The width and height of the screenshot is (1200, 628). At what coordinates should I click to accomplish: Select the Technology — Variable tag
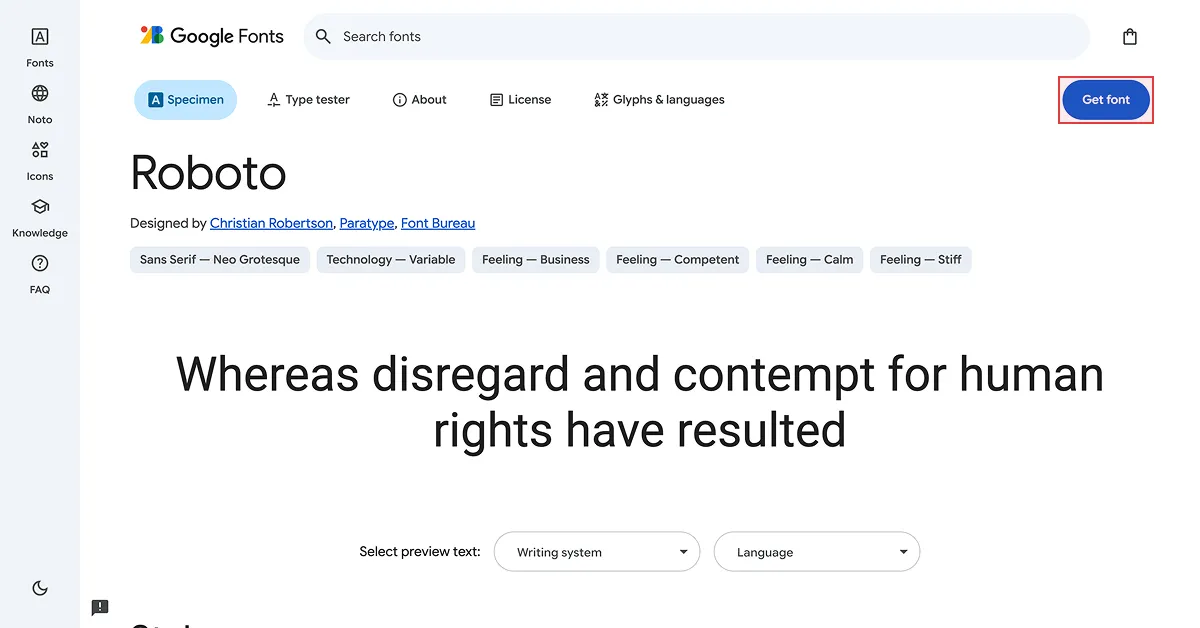391,260
